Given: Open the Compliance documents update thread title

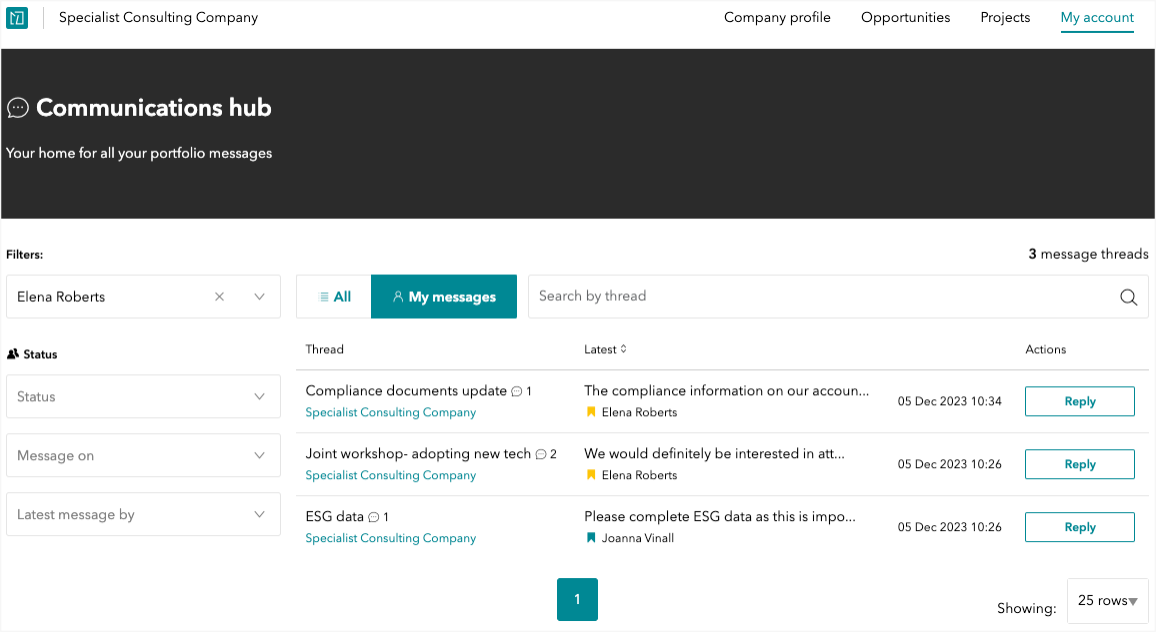Looking at the screenshot, I should 406,391.
